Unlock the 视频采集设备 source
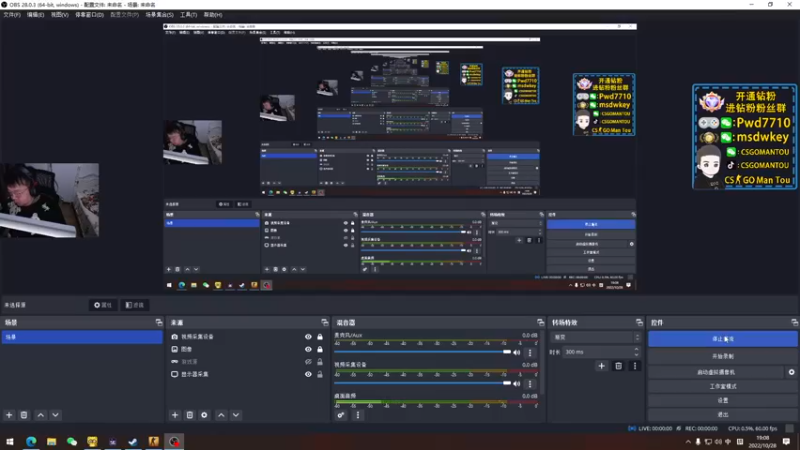The width and height of the screenshot is (800, 450). click(x=320, y=337)
